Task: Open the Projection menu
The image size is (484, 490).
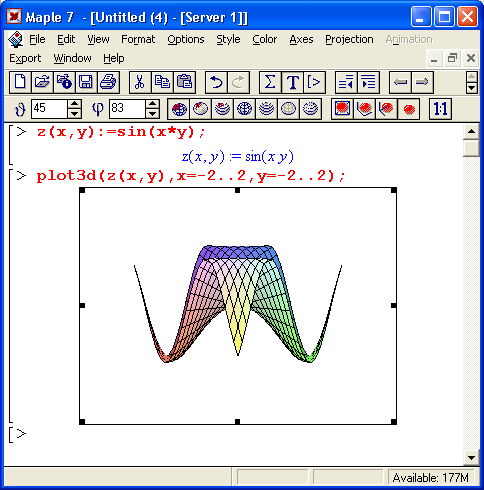Action: 349,39
